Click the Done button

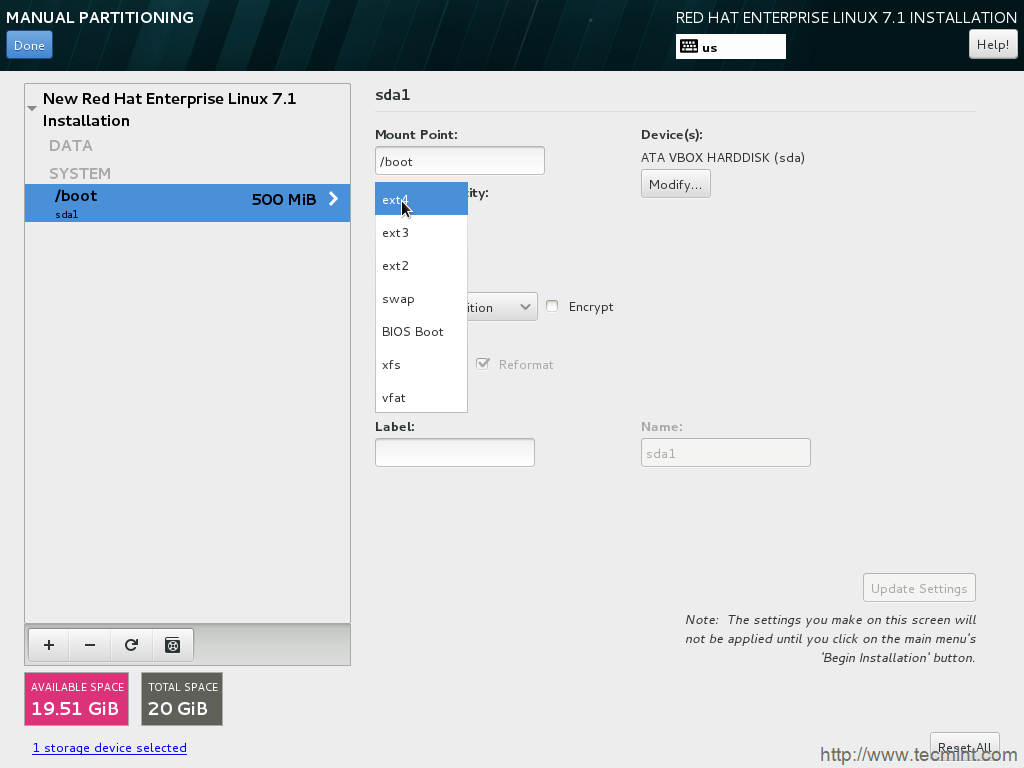[29, 46]
